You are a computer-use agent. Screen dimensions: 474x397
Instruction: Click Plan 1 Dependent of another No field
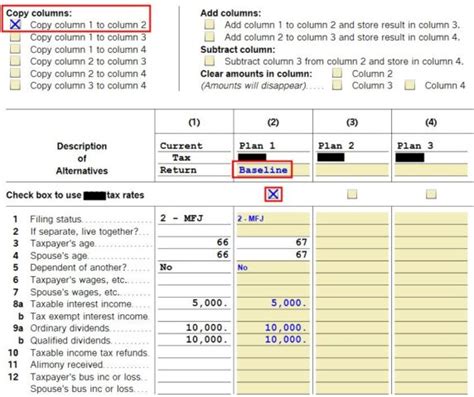(x=273, y=267)
